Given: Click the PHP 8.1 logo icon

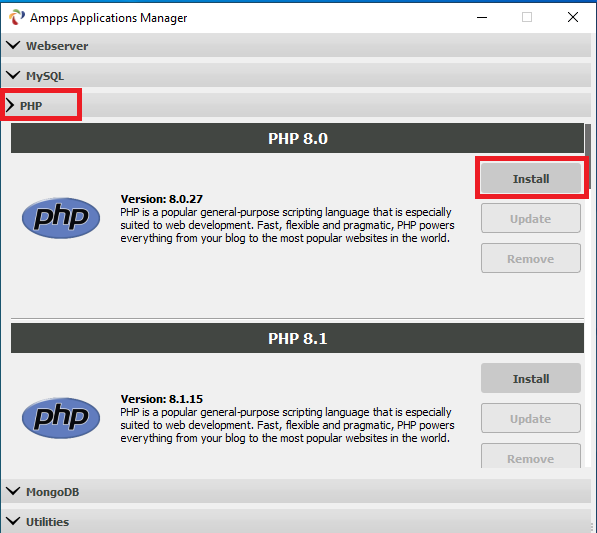Looking at the screenshot, I should (x=61, y=418).
